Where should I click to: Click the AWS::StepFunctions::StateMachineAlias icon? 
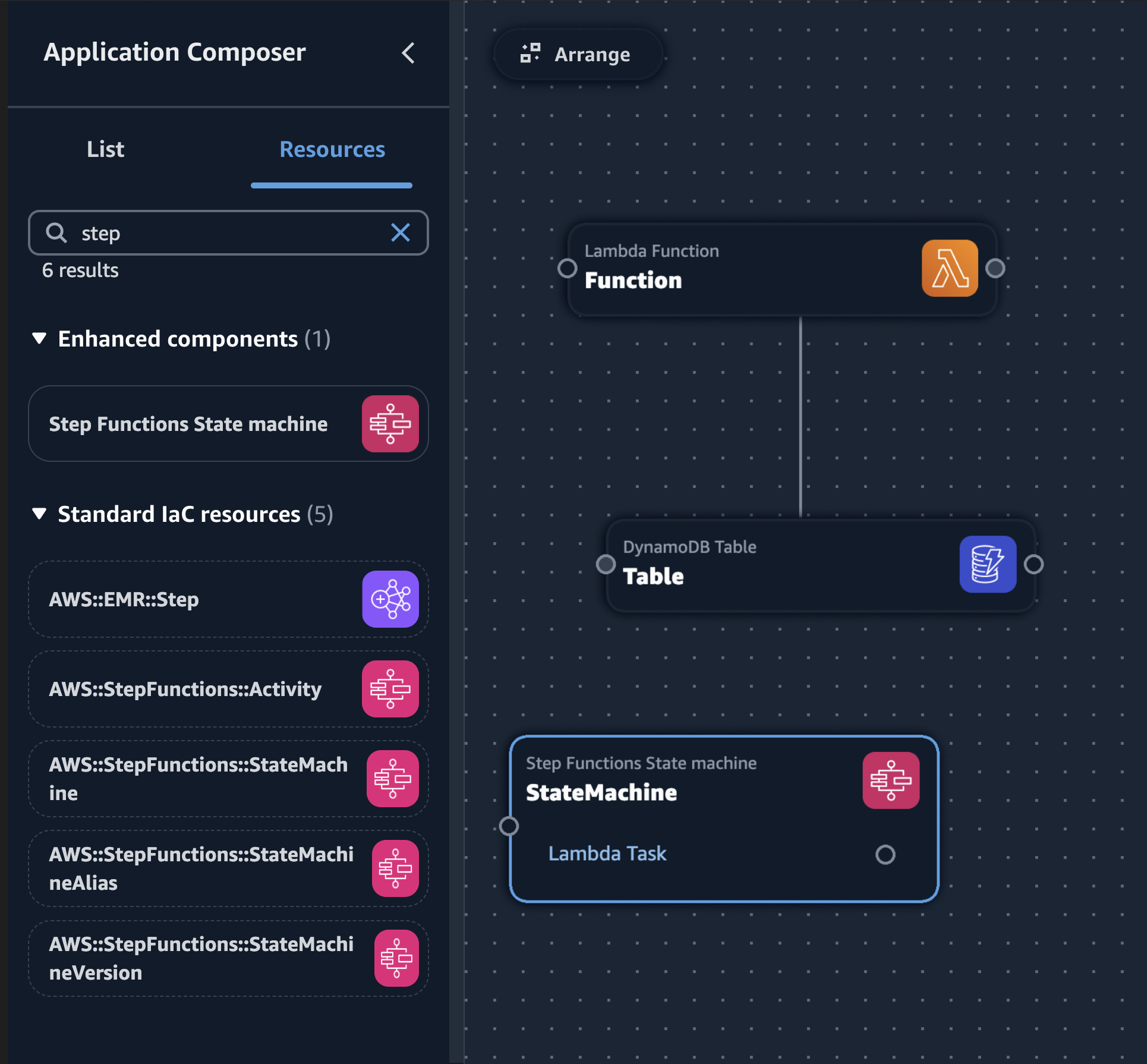395,868
